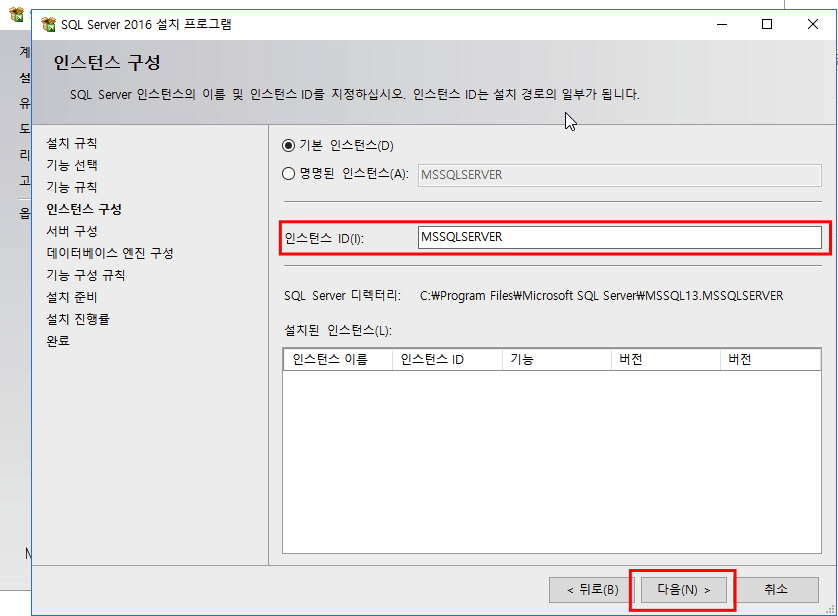
Task: Select 데이터베이스 엔진 구성 step in sidebar
Action: point(110,253)
